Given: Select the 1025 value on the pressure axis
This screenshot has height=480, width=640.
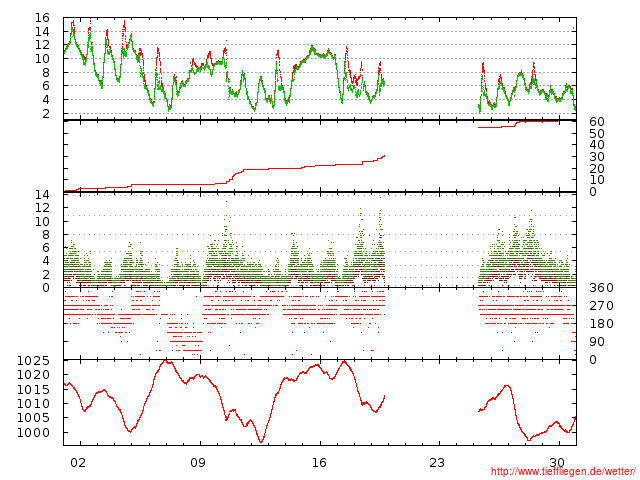Looking at the screenshot, I should (x=33, y=361).
